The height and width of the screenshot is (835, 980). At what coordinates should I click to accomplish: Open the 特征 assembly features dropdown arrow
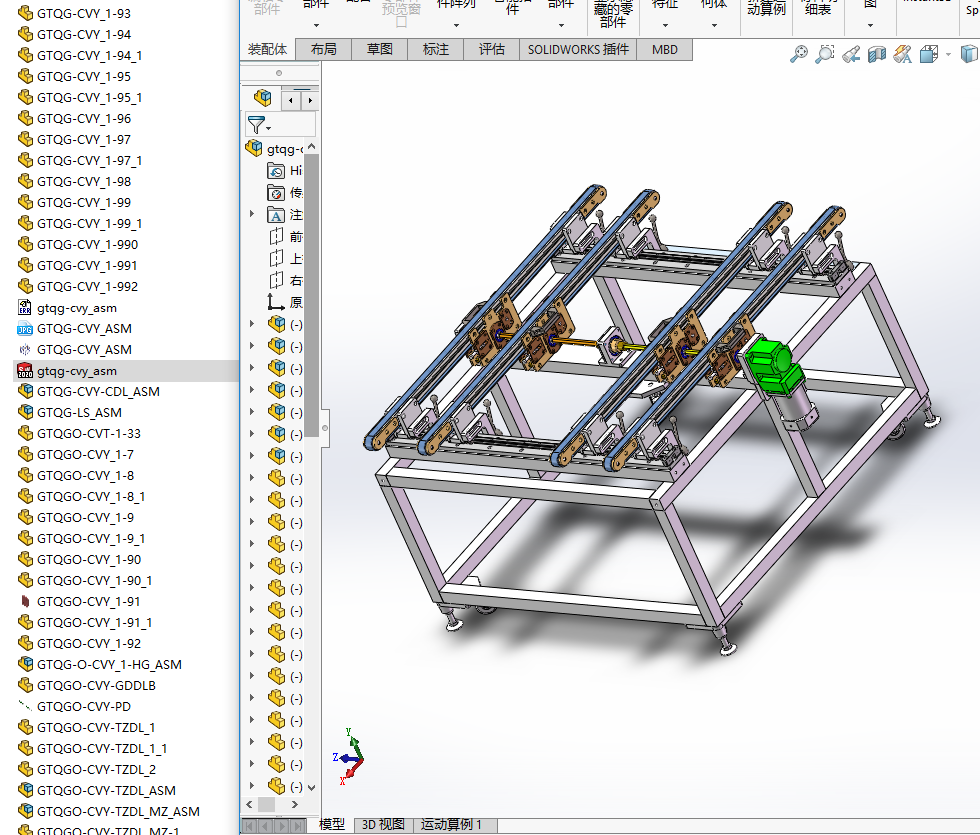pyautogui.click(x=665, y=26)
